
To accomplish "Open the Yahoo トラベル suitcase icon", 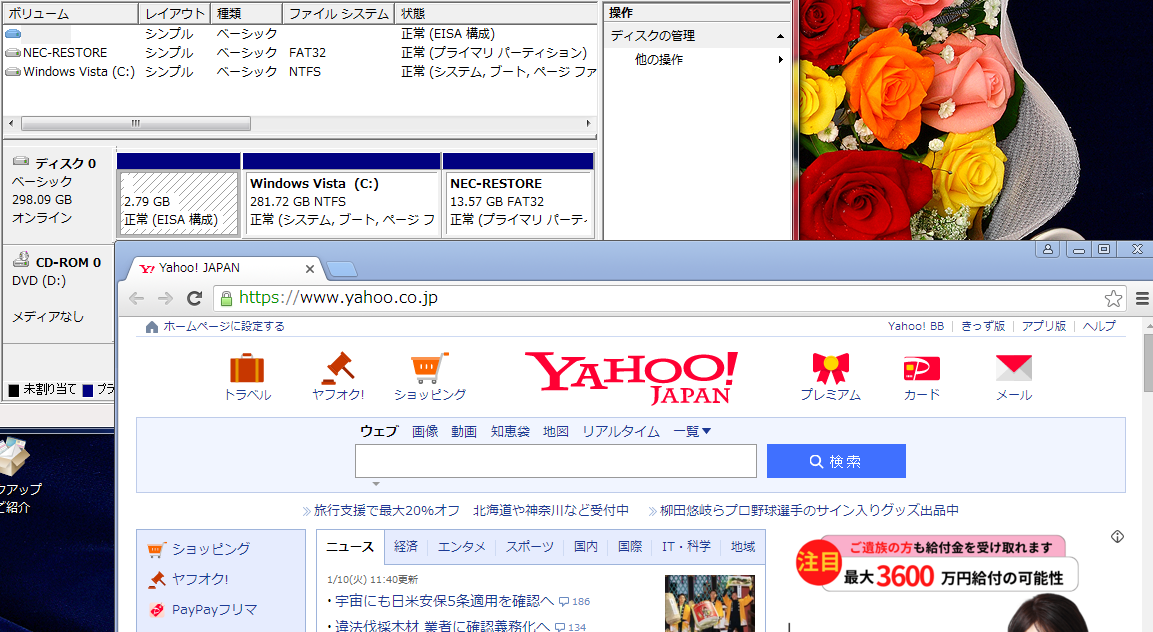I will [x=247, y=369].
